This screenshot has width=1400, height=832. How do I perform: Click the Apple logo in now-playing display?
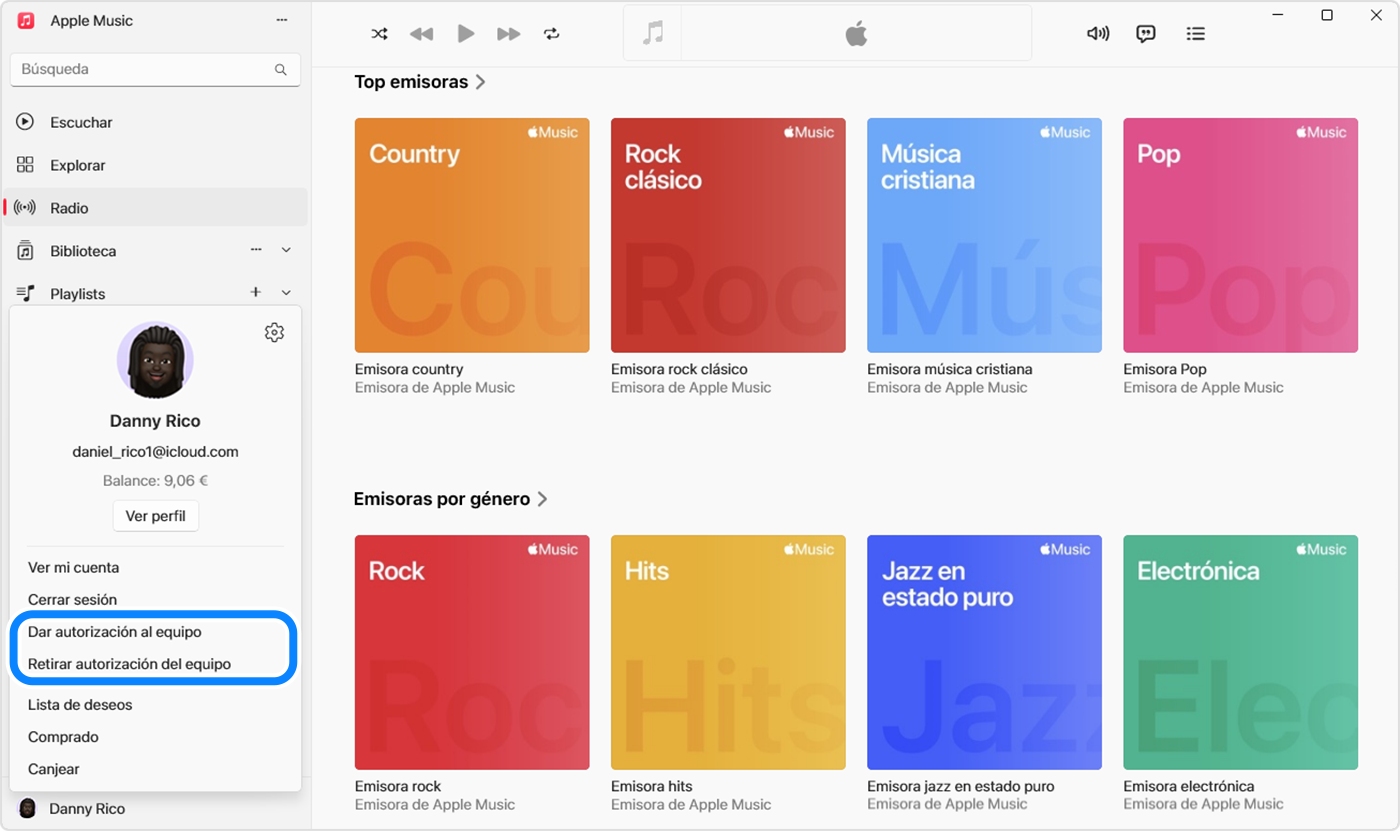click(856, 34)
